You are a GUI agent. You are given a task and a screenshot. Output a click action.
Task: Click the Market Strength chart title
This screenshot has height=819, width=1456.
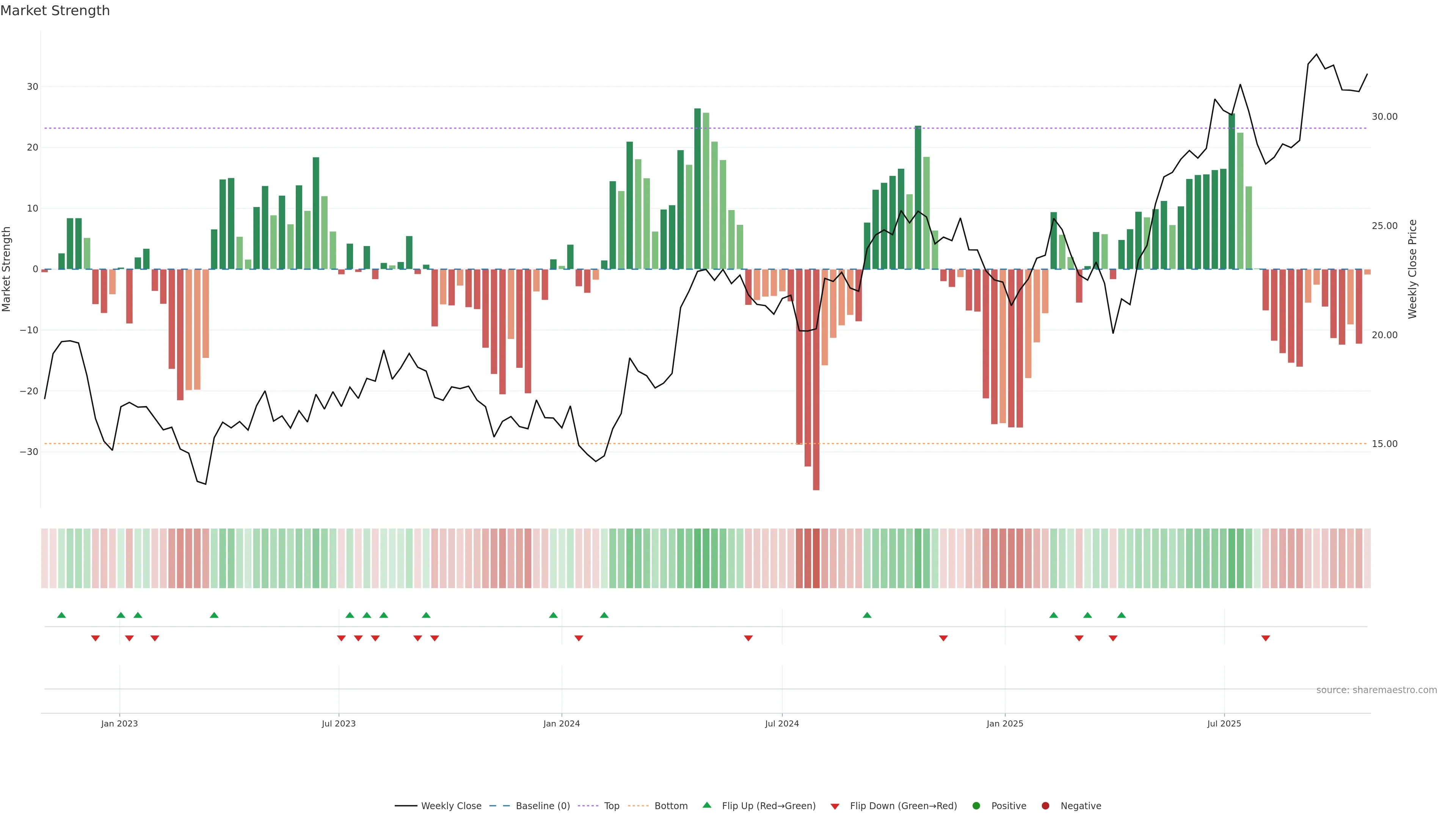click(x=55, y=11)
